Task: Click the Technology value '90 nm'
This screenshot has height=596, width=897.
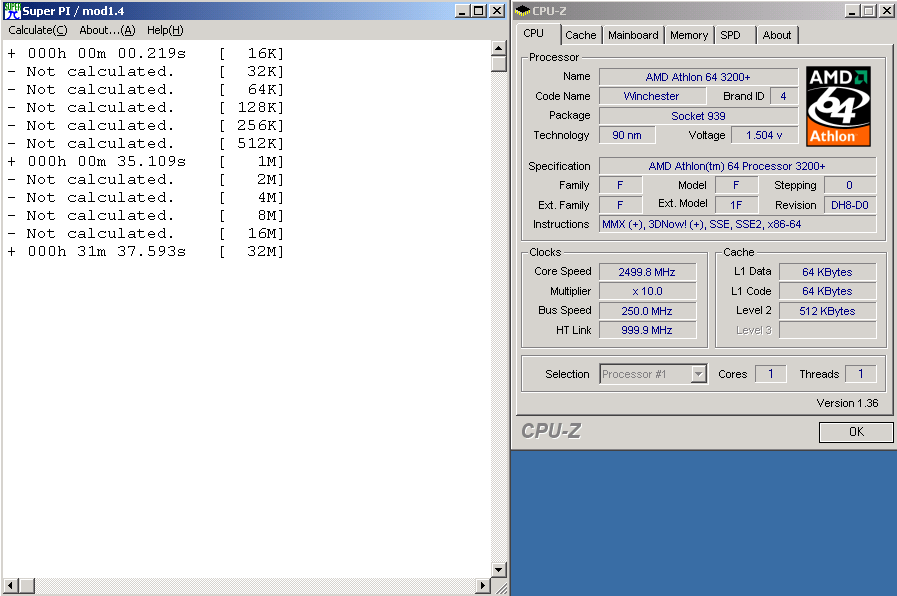Action: [x=627, y=136]
